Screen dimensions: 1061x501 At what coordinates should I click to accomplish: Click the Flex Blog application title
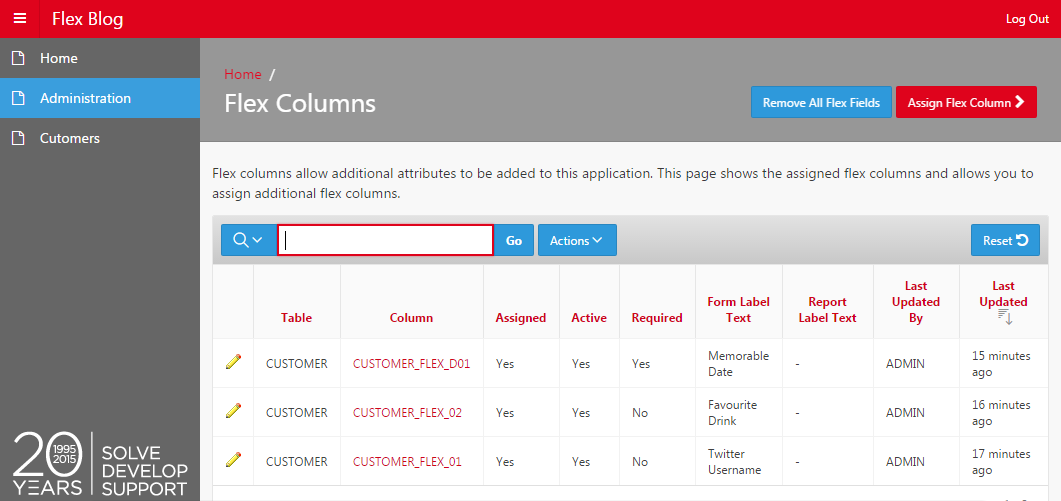(87, 19)
